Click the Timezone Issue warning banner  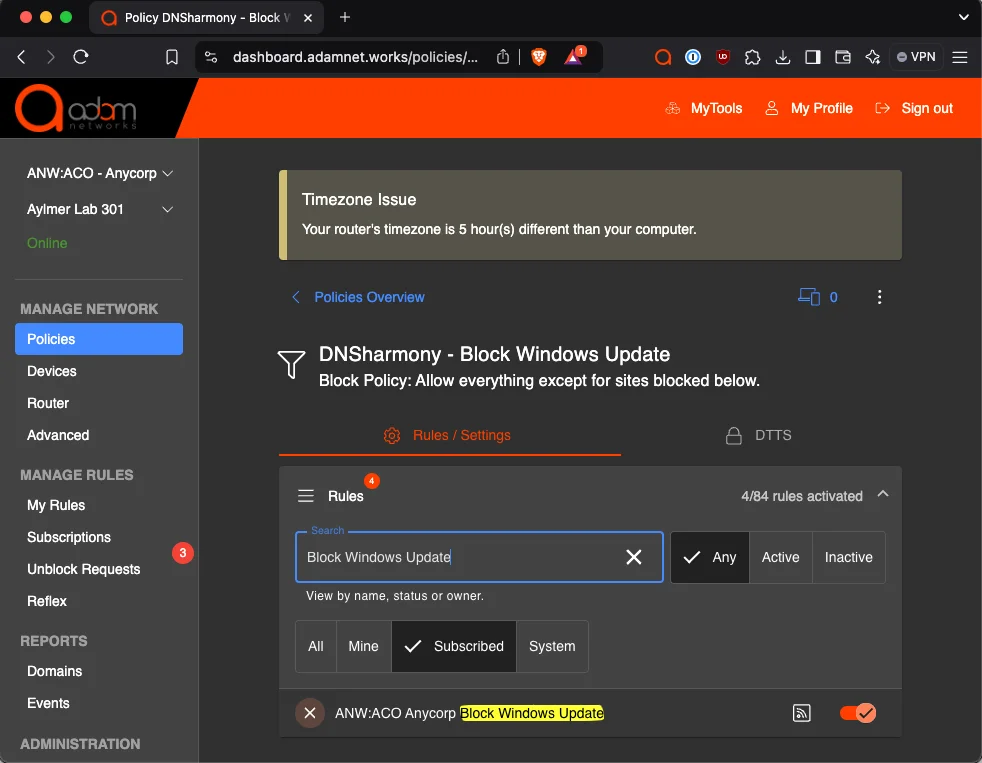pos(590,215)
